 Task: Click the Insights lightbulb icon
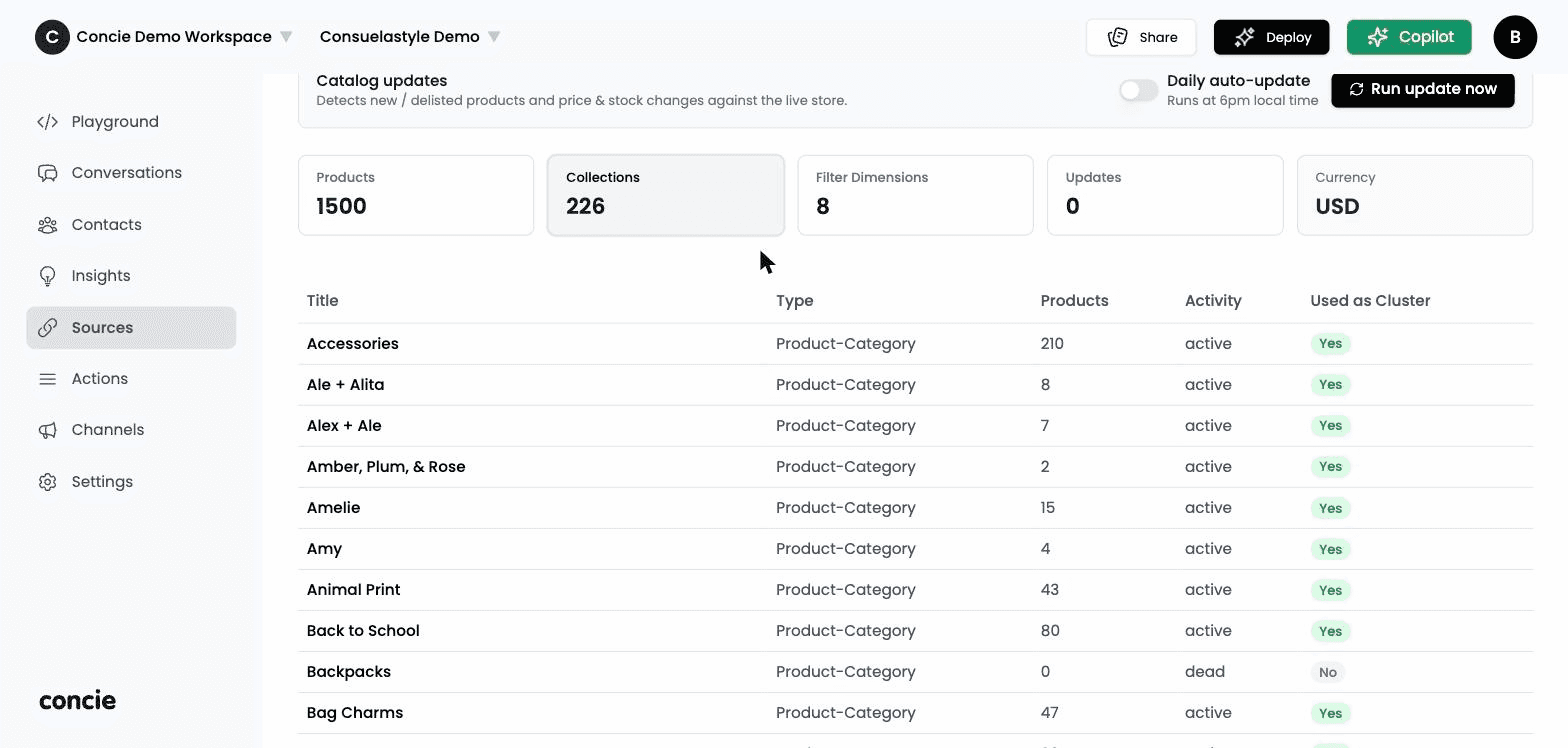click(47, 276)
